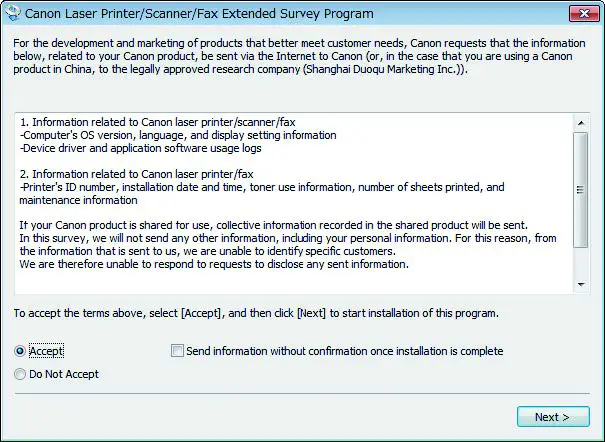Image resolution: width=605 pixels, height=442 pixels.
Task: Click the scroll up arrow of terms box
Action: [x=580, y=121]
